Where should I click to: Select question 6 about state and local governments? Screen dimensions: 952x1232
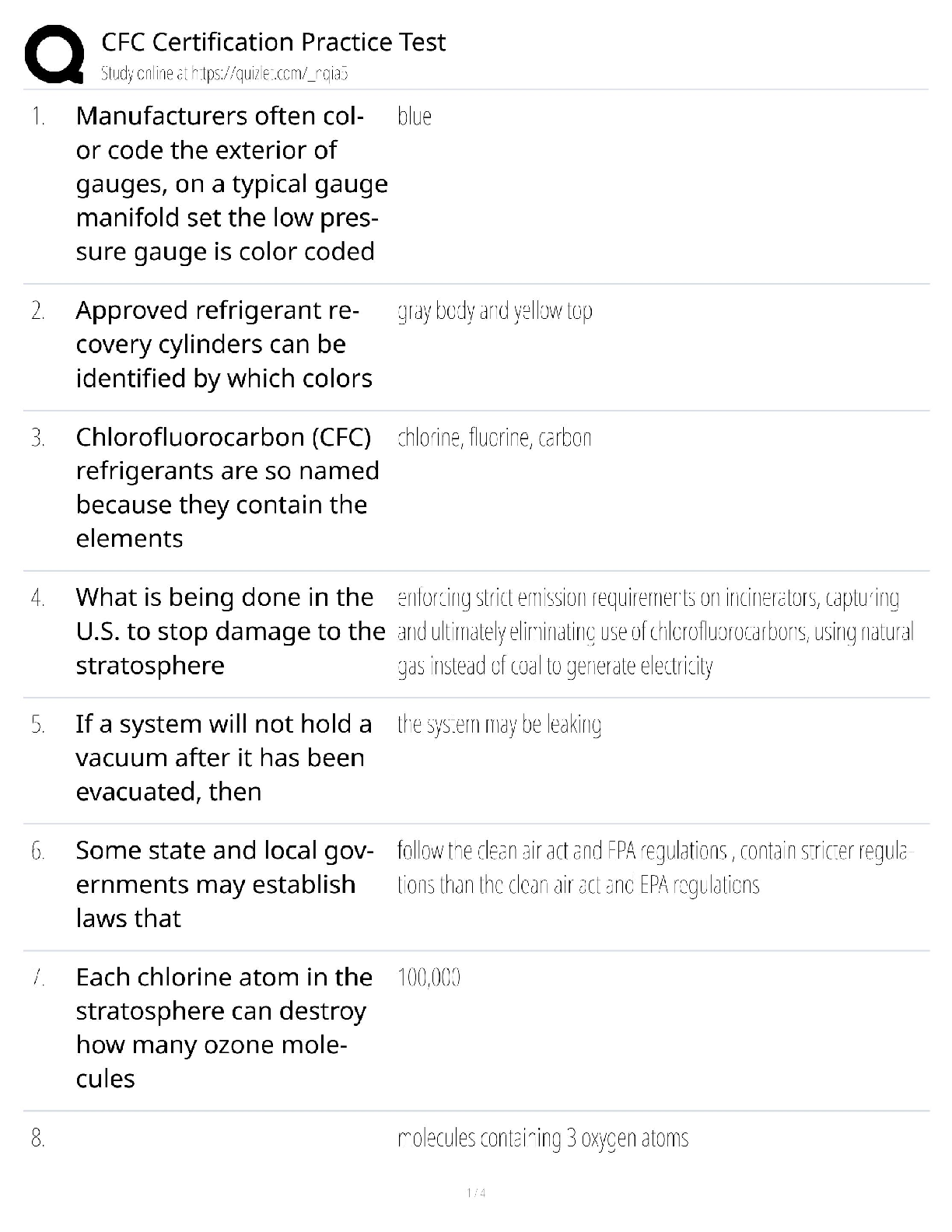(224, 884)
